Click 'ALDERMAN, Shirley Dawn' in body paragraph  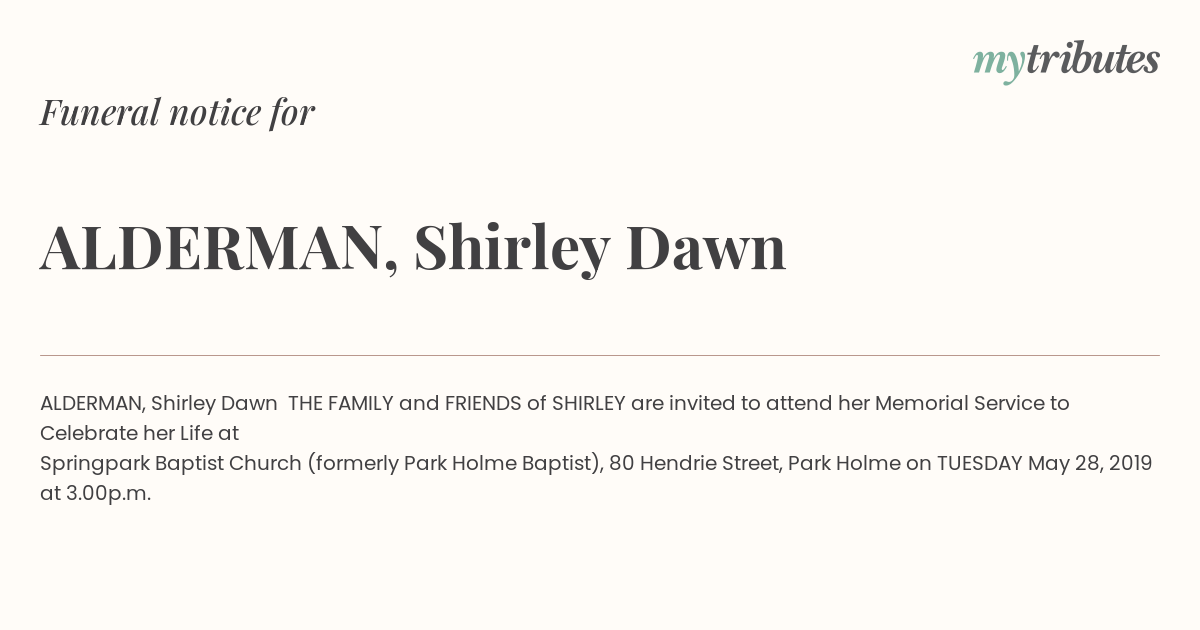click(159, 404)
